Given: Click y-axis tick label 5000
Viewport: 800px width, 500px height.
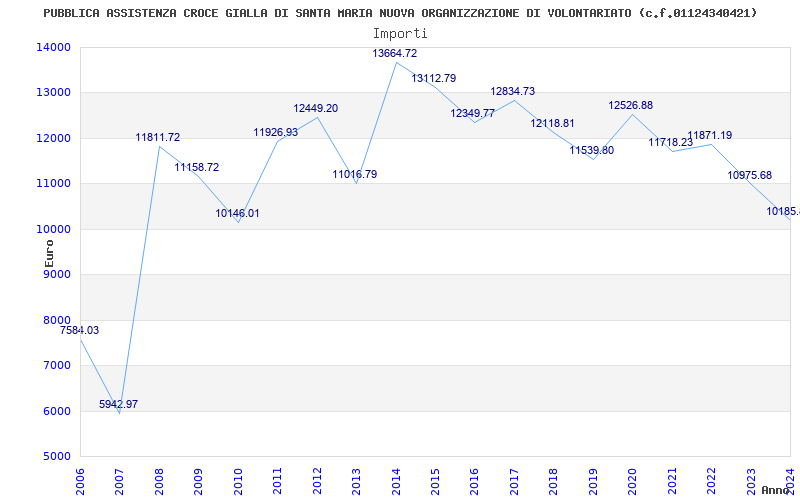Looking at the screenshot, I should pyautogui.click(x=57, y=457).
